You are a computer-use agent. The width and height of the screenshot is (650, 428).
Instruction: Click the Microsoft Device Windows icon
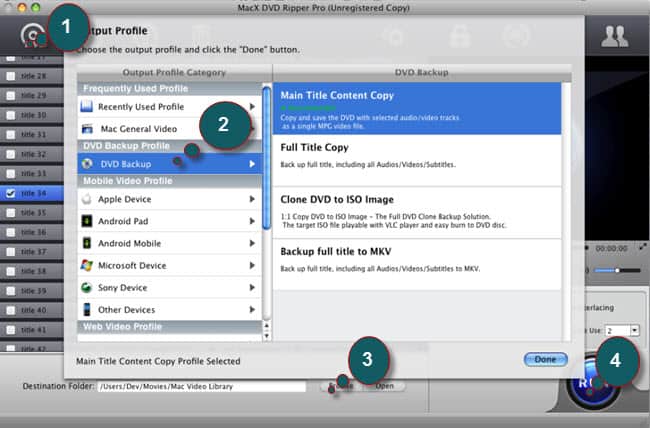tap(87, 265)
